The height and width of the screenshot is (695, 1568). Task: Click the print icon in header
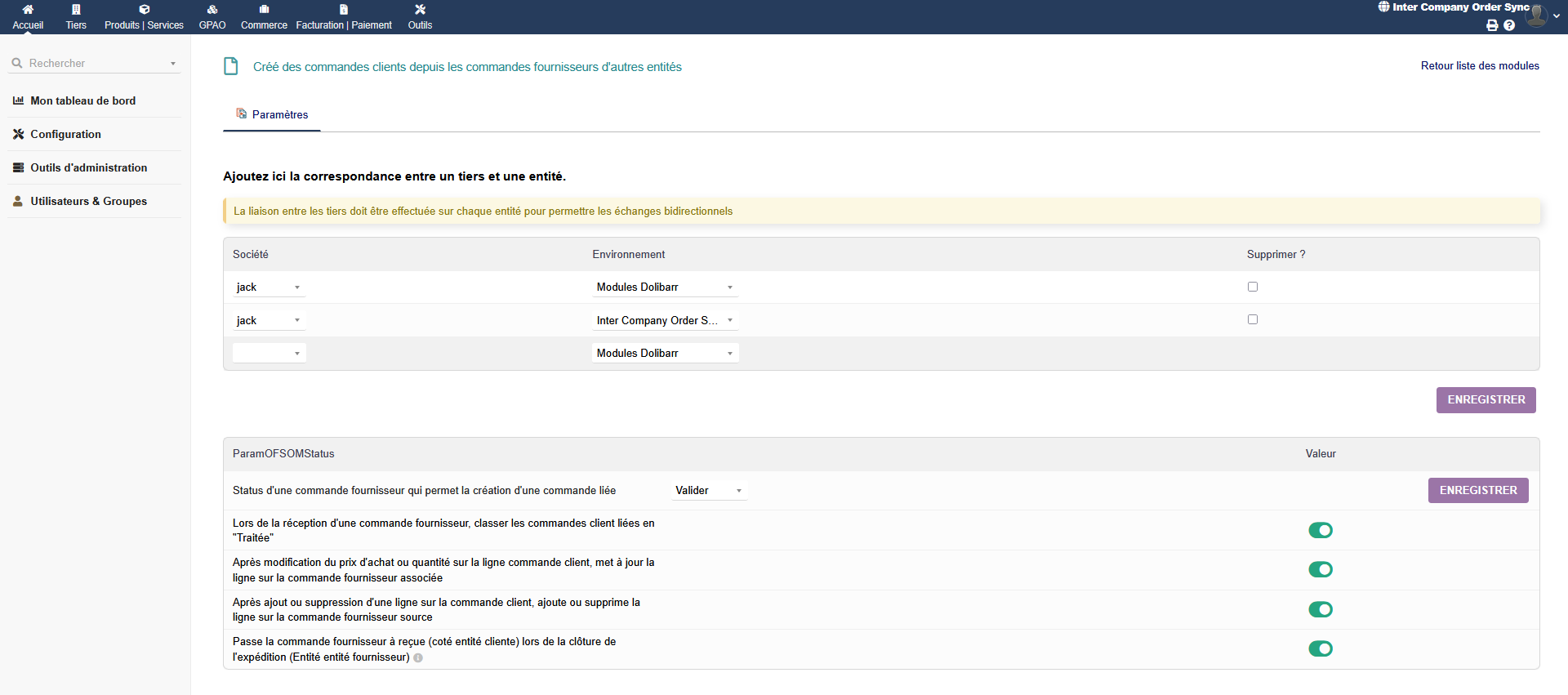click(1492, 25)
